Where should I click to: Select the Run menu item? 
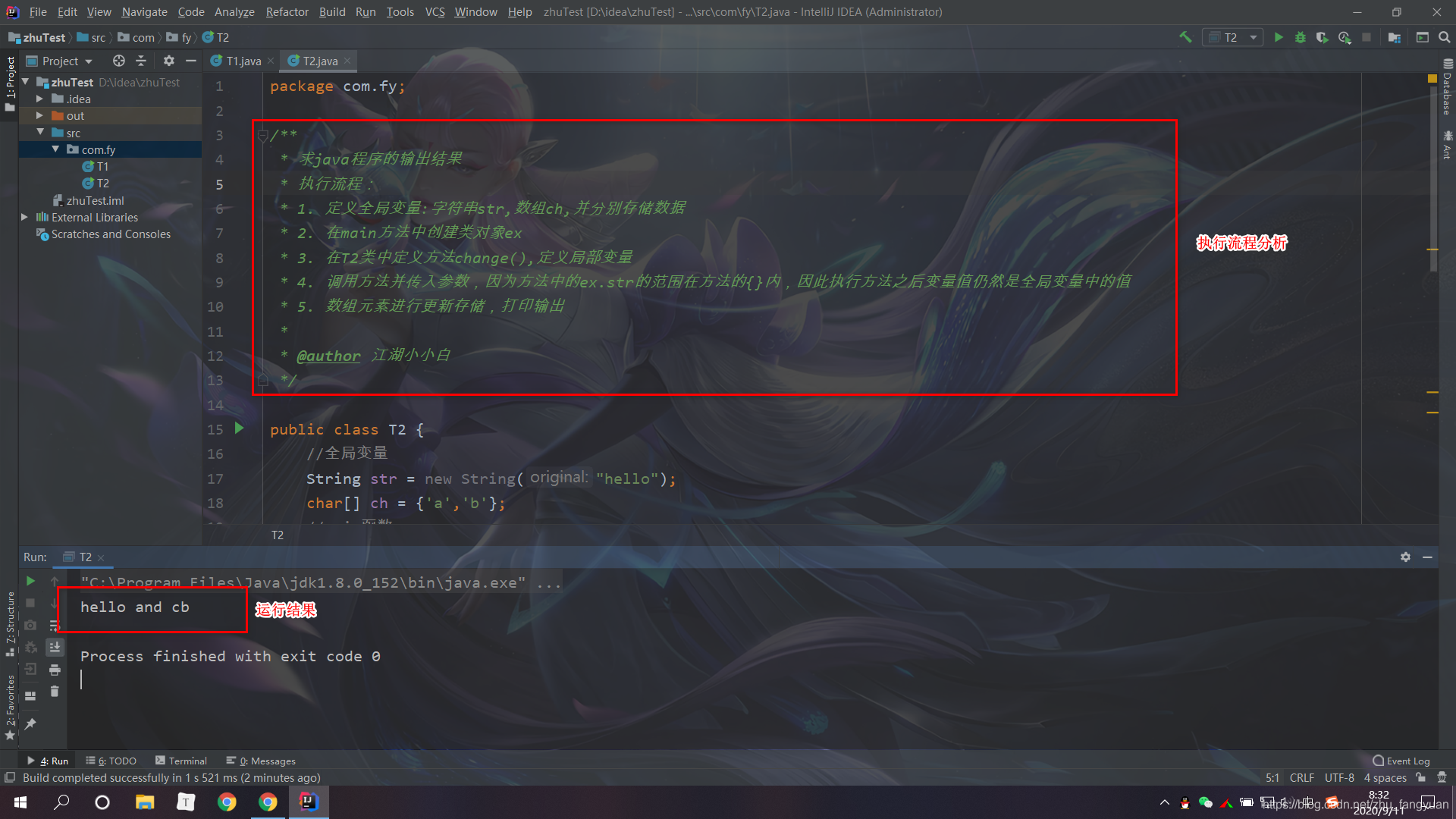click(x=365, y=11)
